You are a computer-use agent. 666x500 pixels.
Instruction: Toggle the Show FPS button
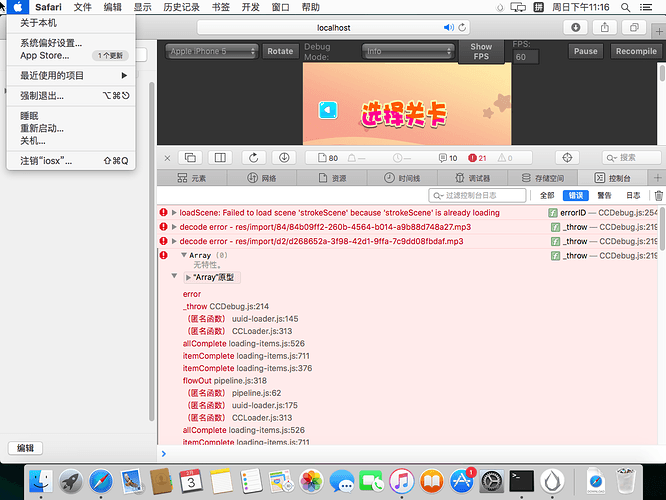click(x=481, y=51)
